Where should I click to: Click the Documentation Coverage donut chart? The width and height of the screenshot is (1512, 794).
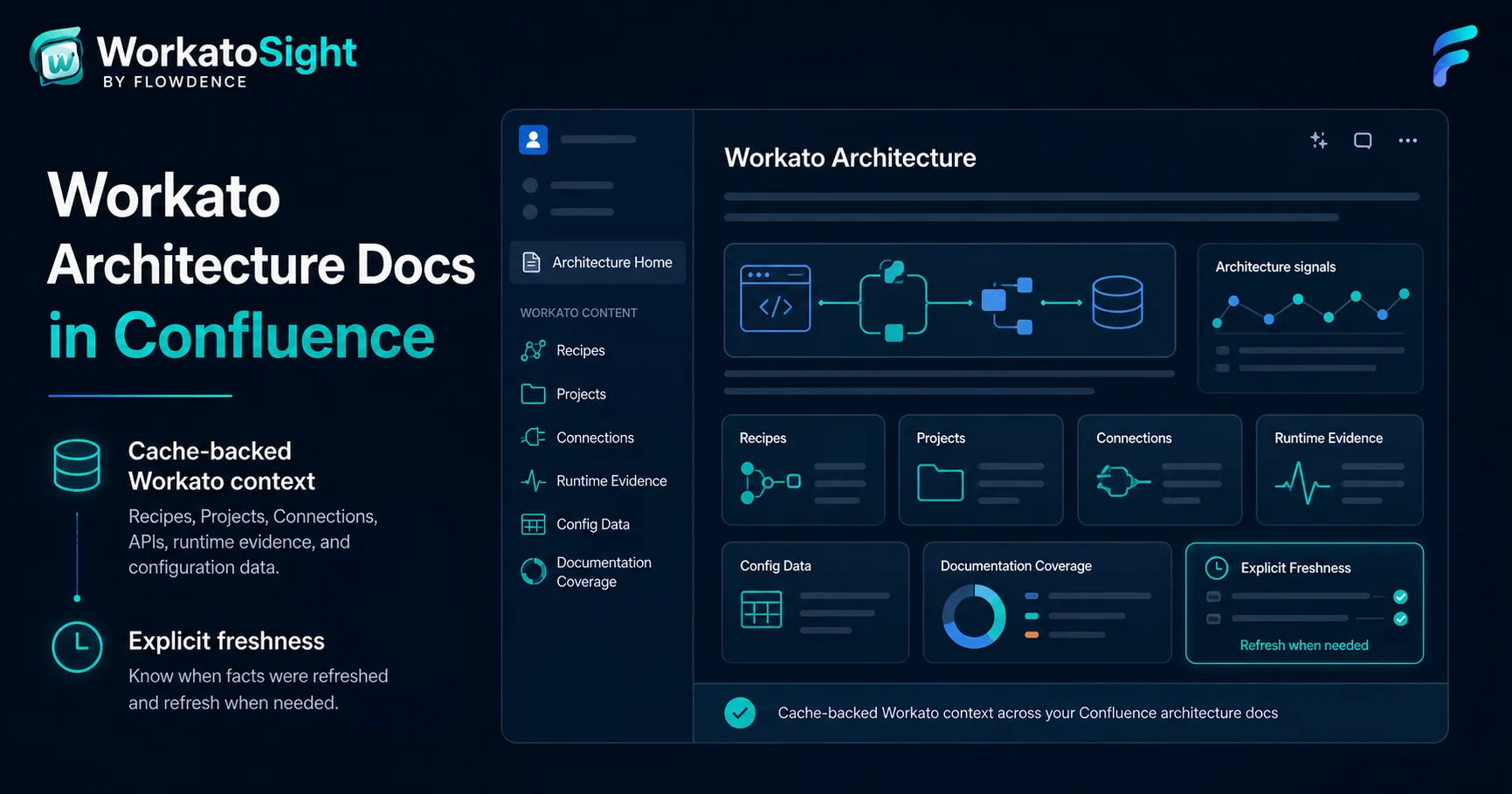click(974, 617)
